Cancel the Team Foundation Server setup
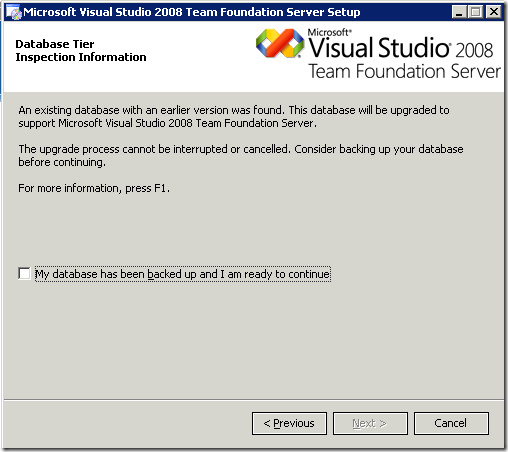Screen dimensions: 508x452 pyautogui.click(x=451, y=423)
